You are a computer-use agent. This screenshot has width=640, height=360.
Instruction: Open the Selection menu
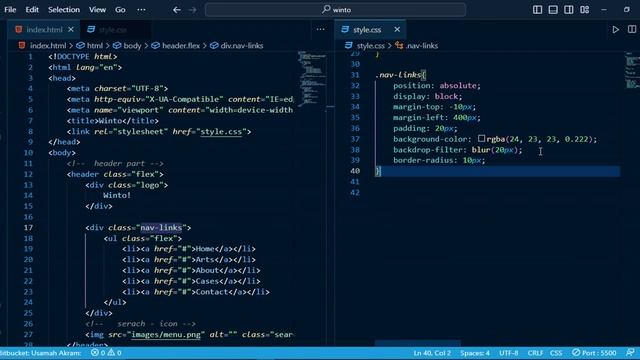point(64,9)
